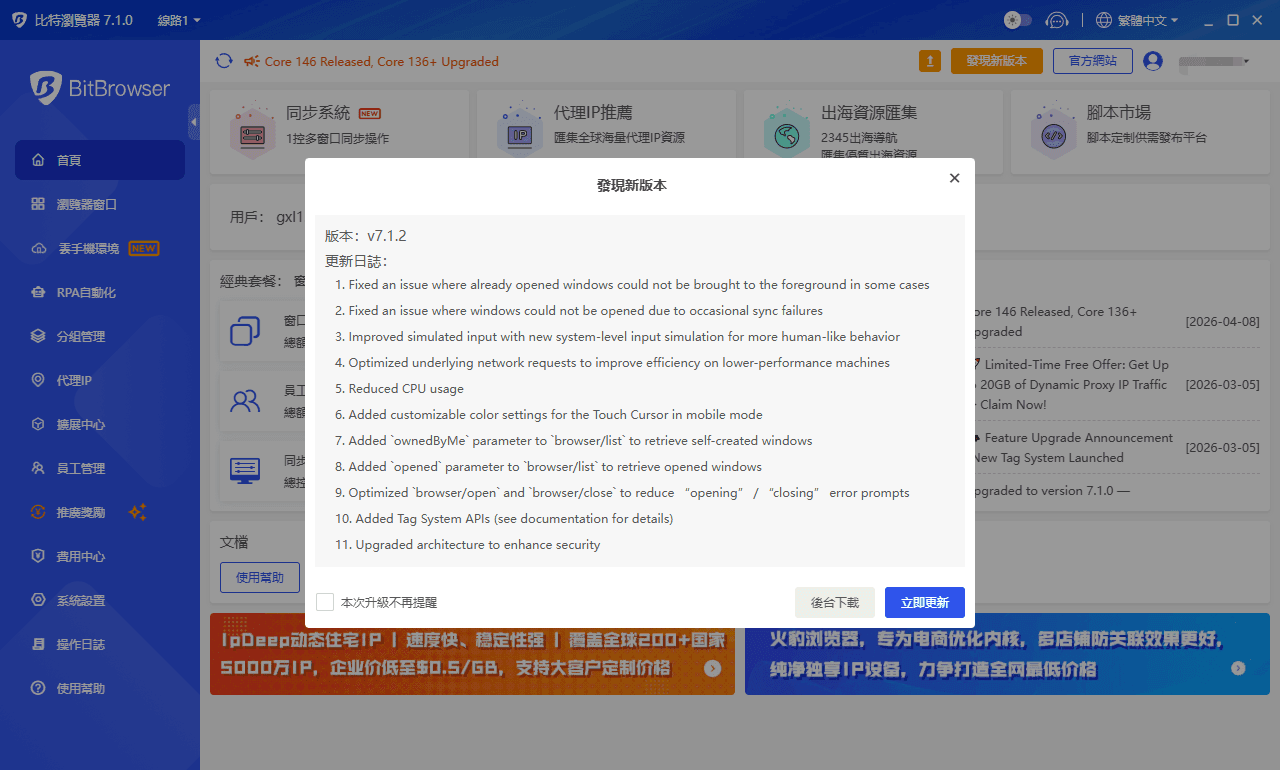Click the 腳本市場 code icon
Viewport: 1280px width, 770px height.
coord(1053,133)
